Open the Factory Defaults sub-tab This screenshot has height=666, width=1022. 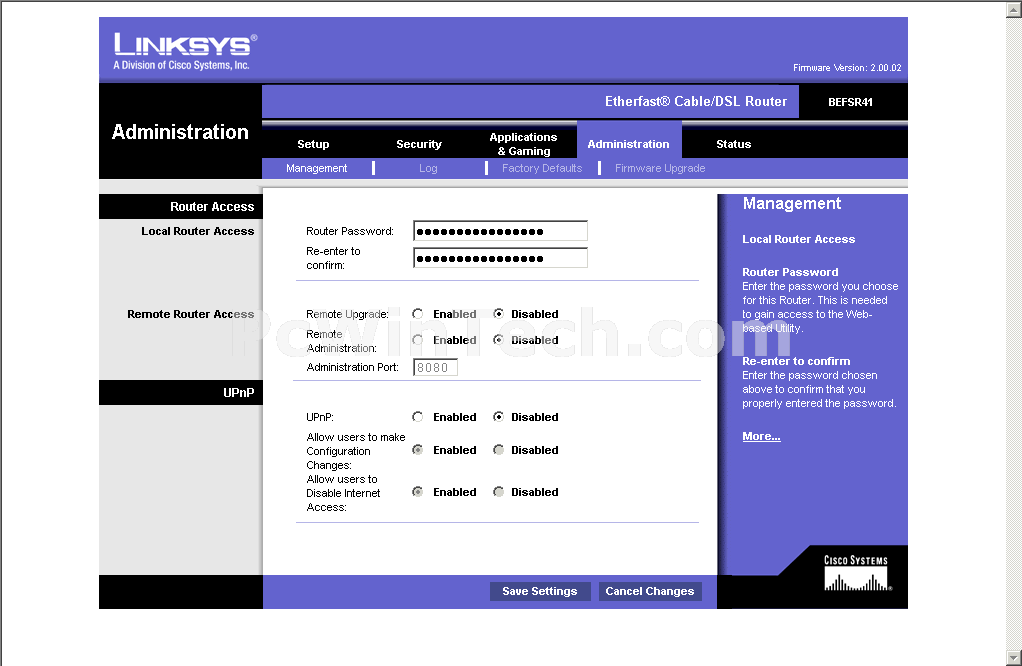[542, 168]
